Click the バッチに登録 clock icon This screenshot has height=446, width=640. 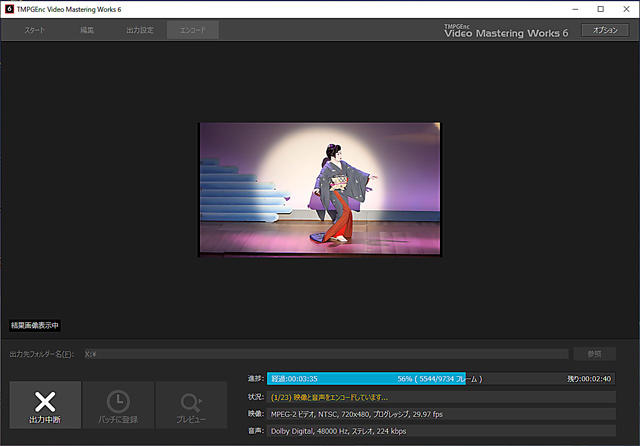[x=118, y=400]
